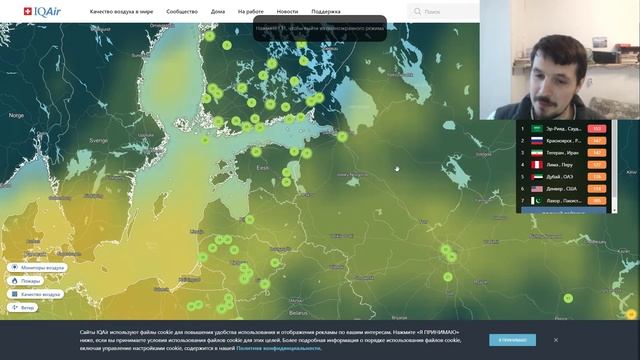Select Лима, Перу ranking row

pyautogui.click(x=564, y=165)
